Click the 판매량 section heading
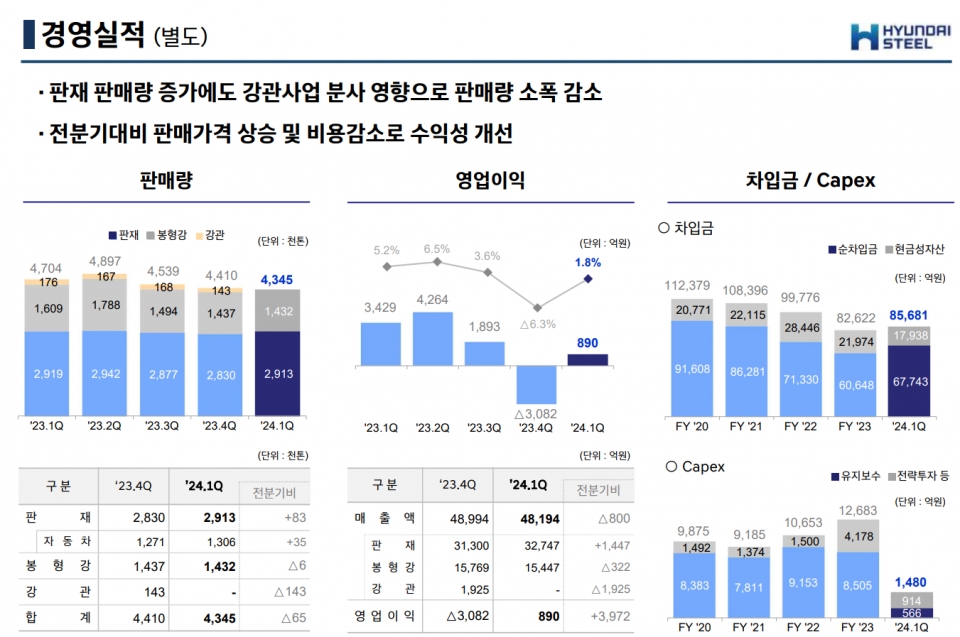This screenshot has width=960, height=637. click(x=166, y=181)
